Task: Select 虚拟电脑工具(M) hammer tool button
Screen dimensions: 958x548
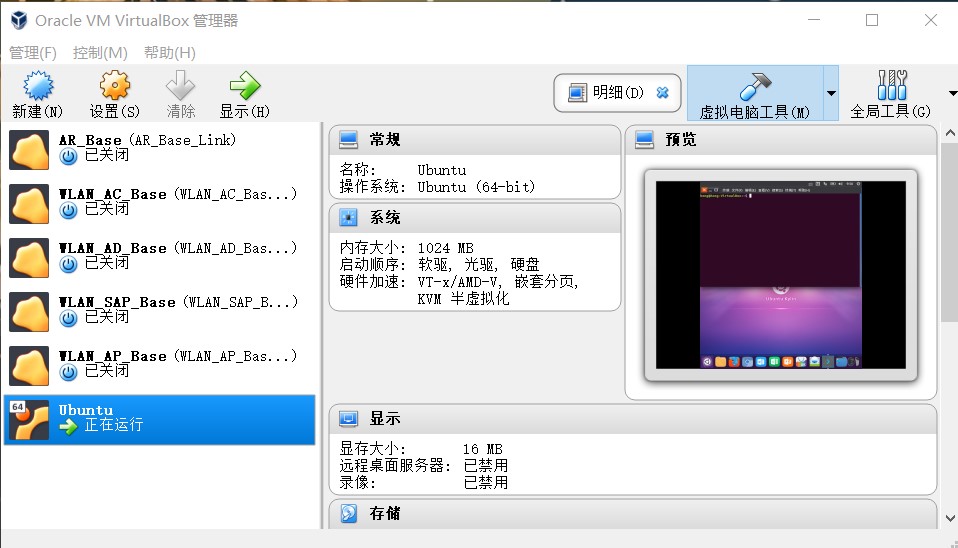Action: (755, 93)
